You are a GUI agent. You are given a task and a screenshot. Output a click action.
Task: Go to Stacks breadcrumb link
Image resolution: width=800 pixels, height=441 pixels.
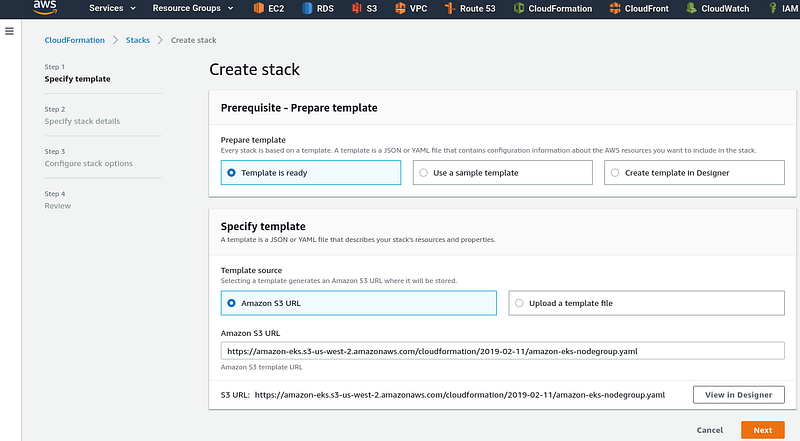point(138,40)
